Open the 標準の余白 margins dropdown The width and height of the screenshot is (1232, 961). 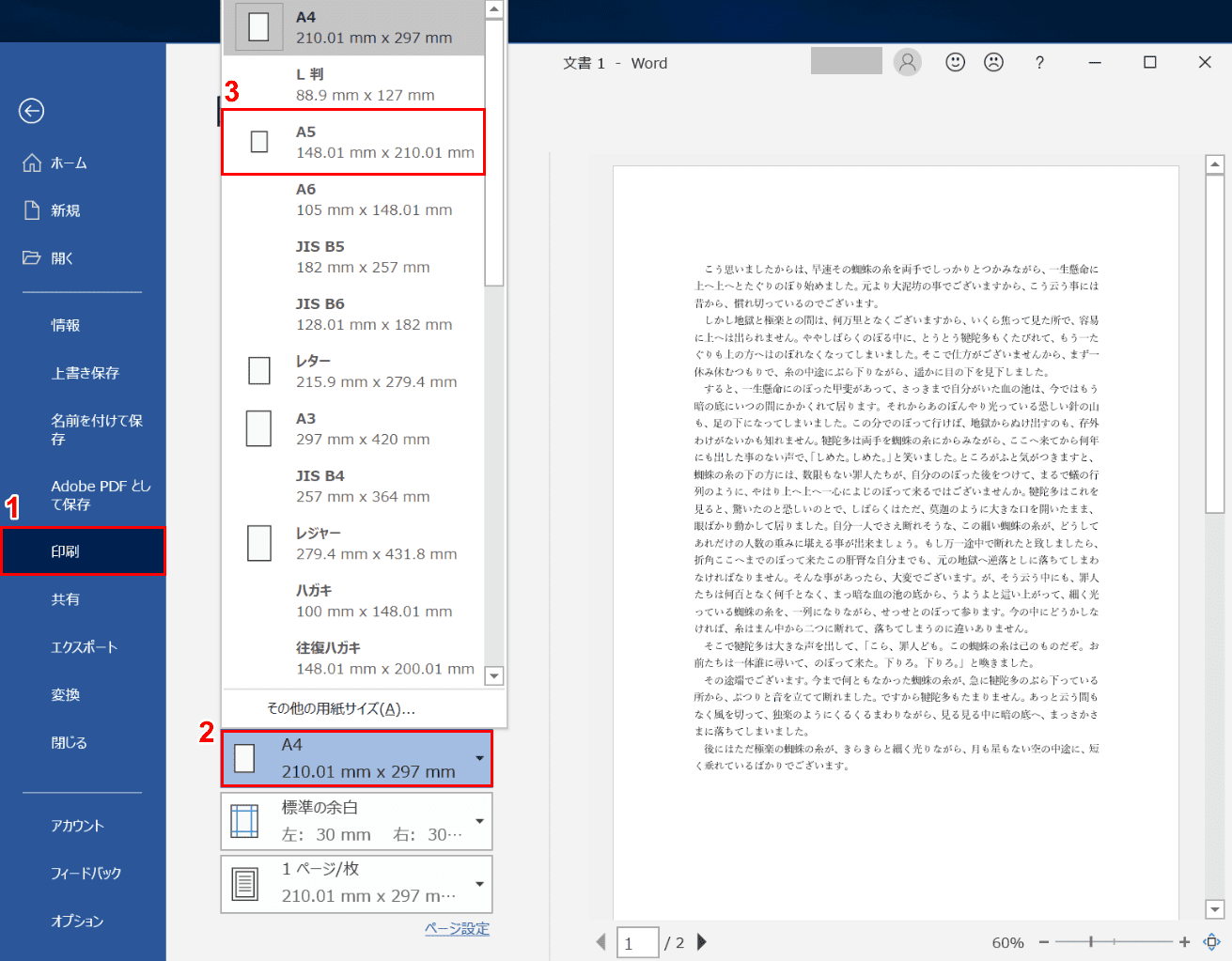pos(356,821)
